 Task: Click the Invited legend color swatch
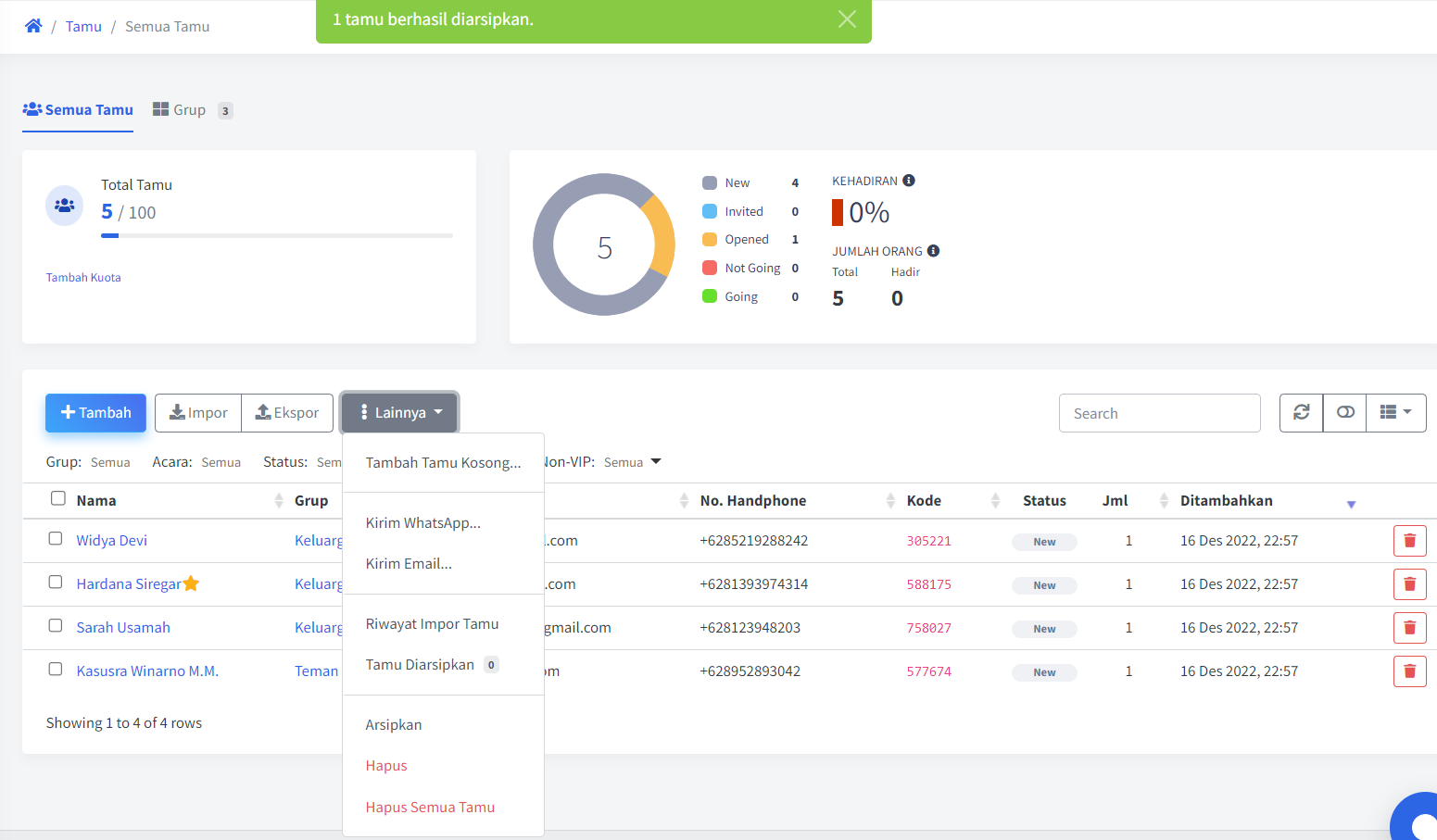coord(710,211)
